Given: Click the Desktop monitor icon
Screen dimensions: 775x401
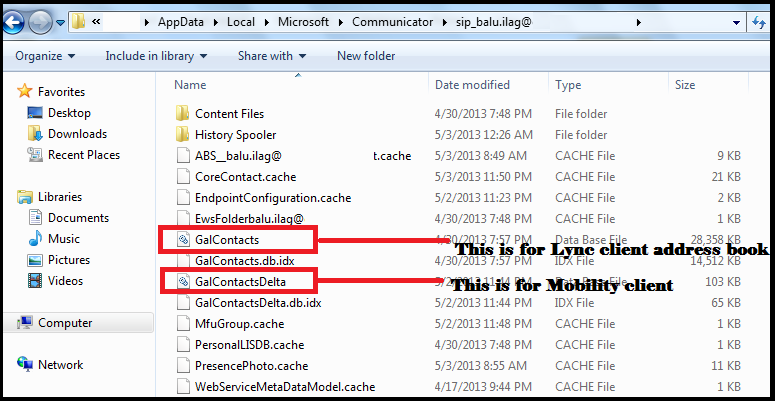Looking at the screenshot, I should 35,113.
